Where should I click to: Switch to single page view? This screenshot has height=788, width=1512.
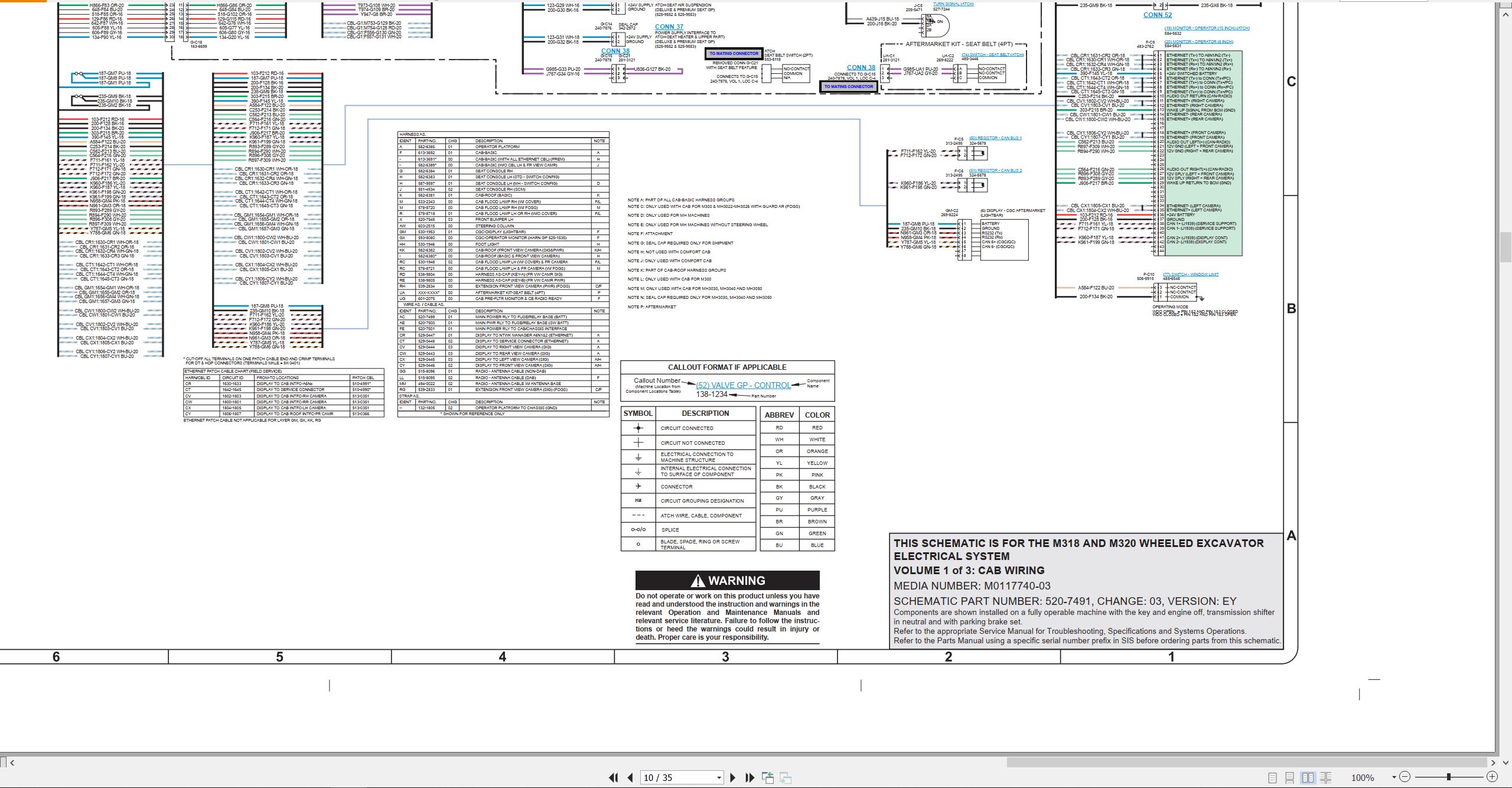[1273, 777]
